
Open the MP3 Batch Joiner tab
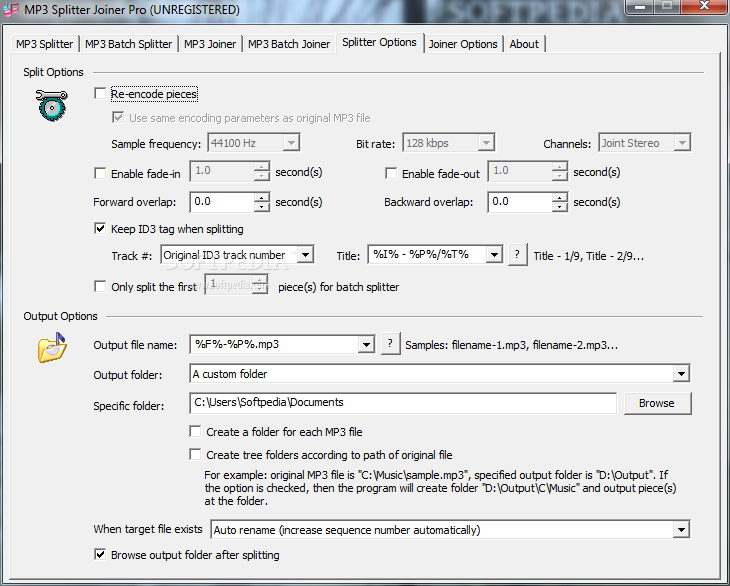(x=289, y=44)
